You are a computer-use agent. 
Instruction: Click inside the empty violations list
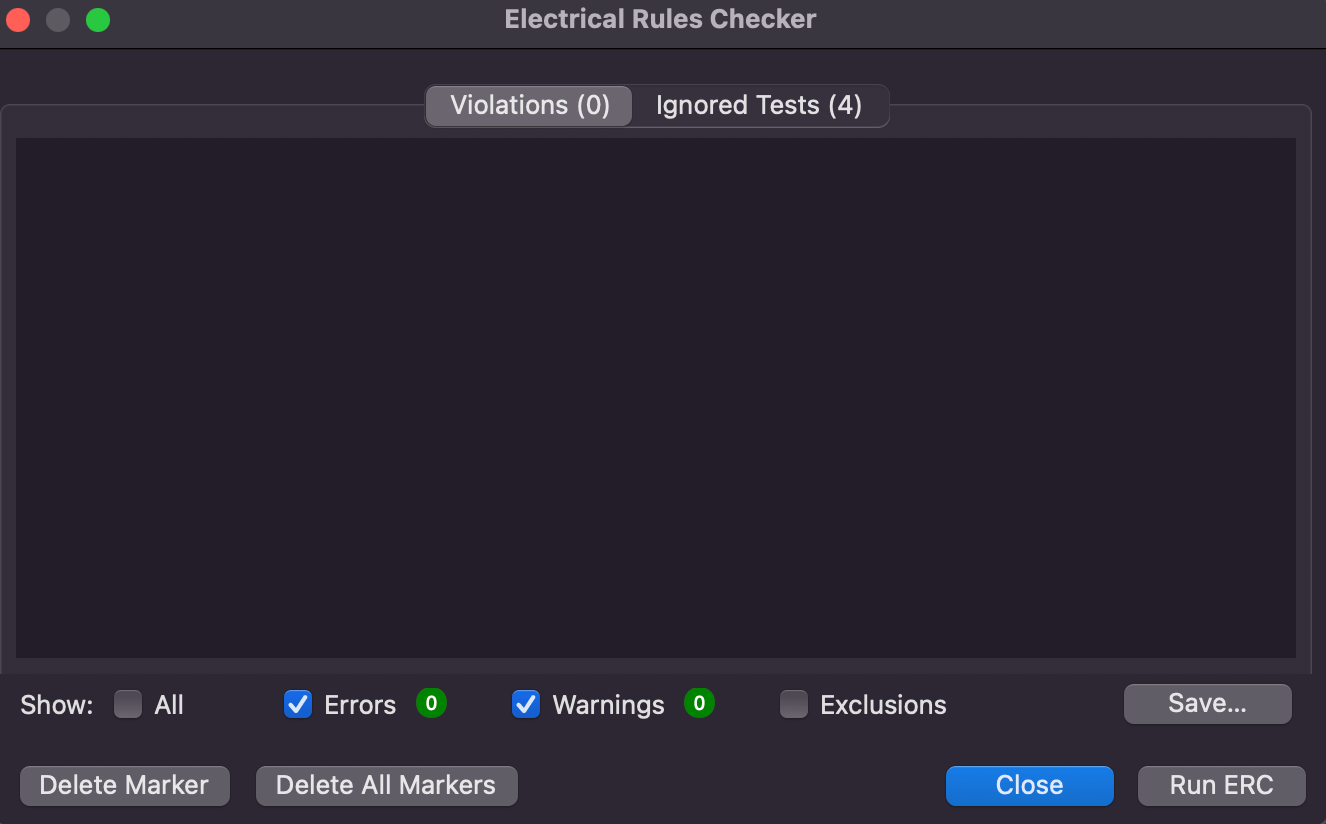click(655, 398)
